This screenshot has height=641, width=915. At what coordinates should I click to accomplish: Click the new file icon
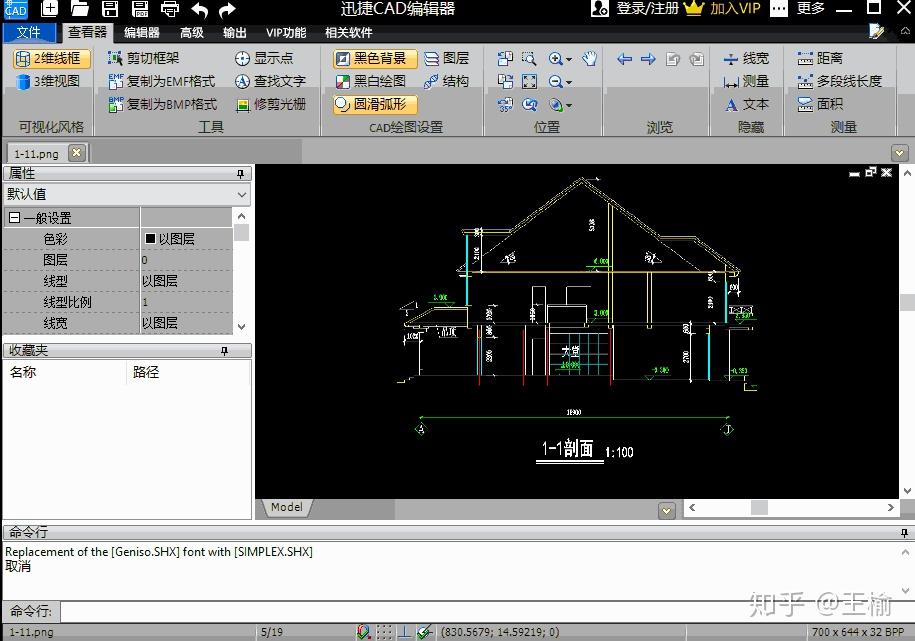pyautogui.click(x=50, y=9)
